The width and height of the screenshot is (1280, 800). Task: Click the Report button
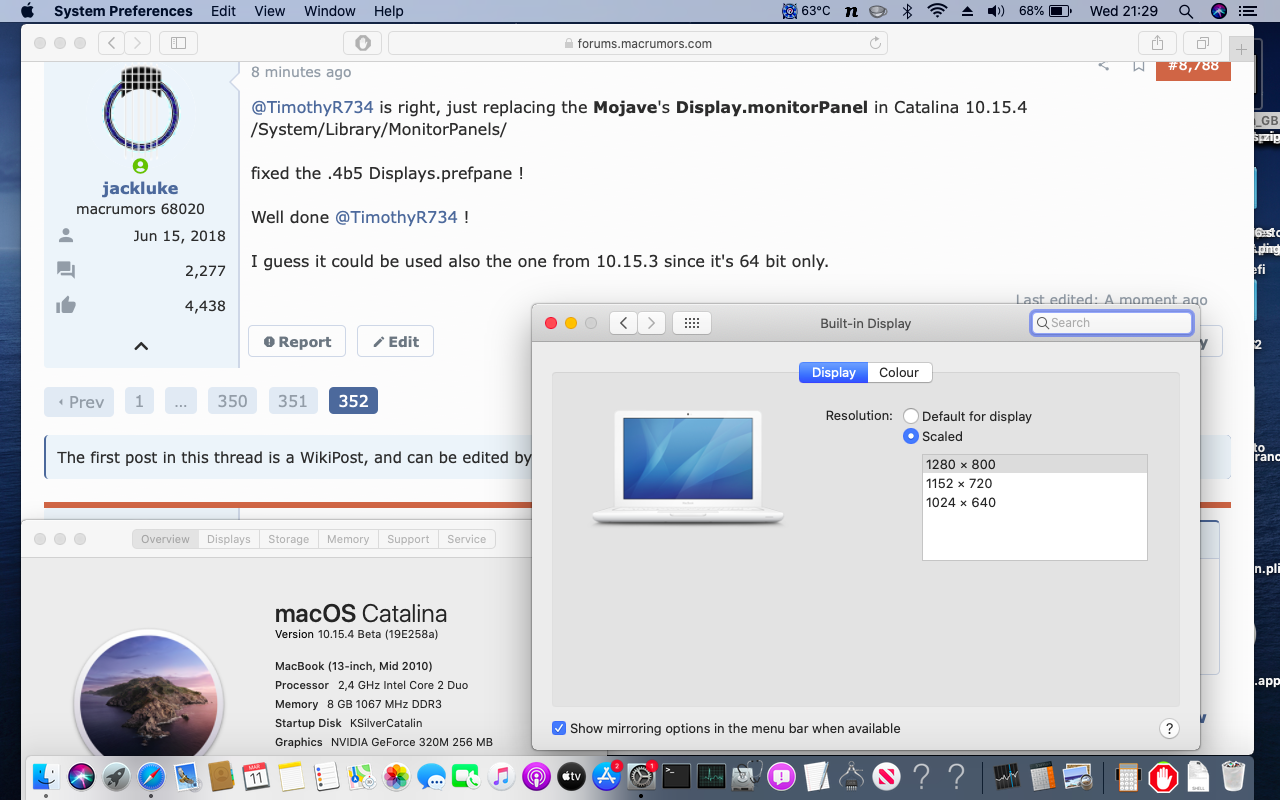tap(297, 341)
